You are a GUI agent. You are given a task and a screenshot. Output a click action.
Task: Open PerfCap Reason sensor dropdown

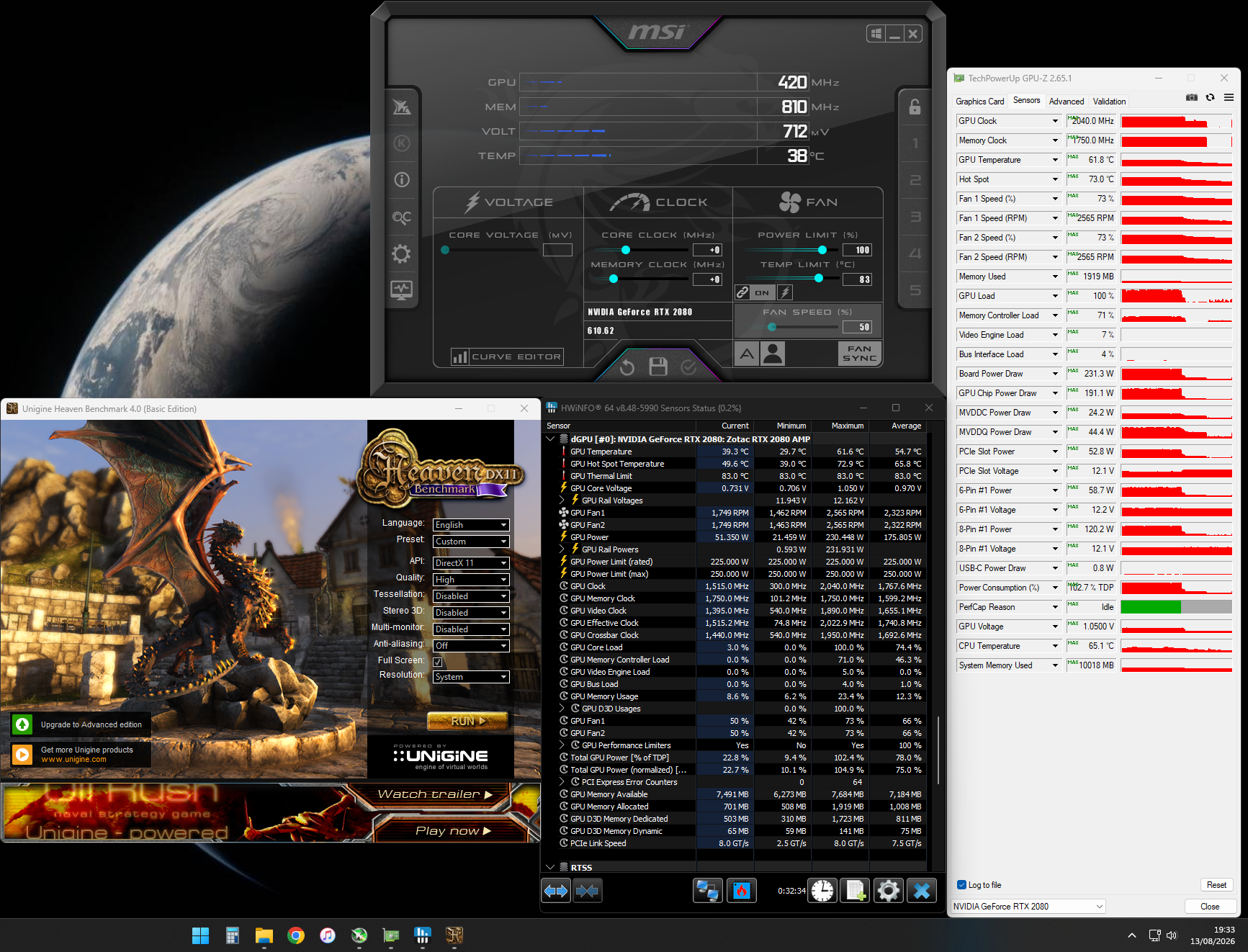pyautogui.click(x=1055, y=607)
